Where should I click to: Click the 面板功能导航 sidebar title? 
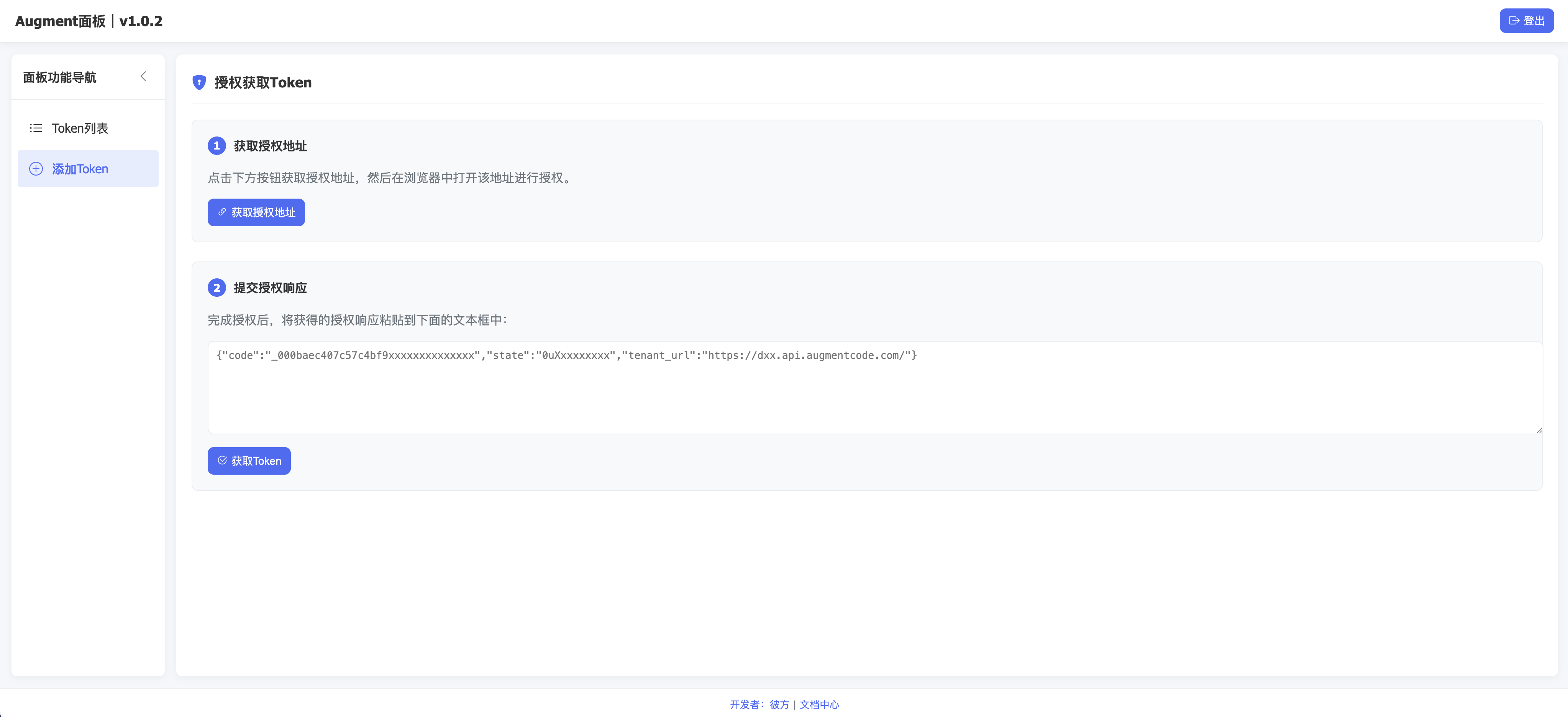(x=60, y=77)
